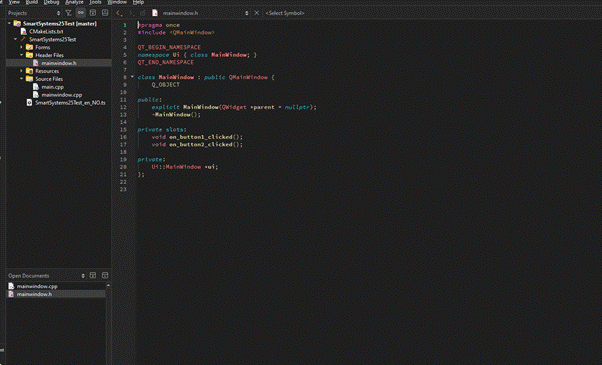Open the Window menu
The image size is (602, 365).
tap(117, 2)
